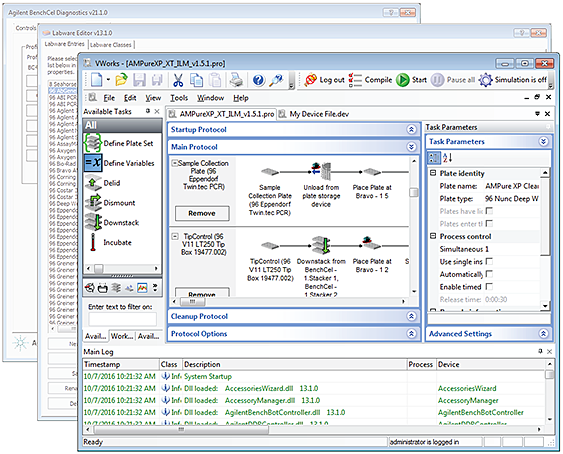Screen dimensions: 563x454
Task: Expand the Advanced Settings section
Action: [543, 334]
